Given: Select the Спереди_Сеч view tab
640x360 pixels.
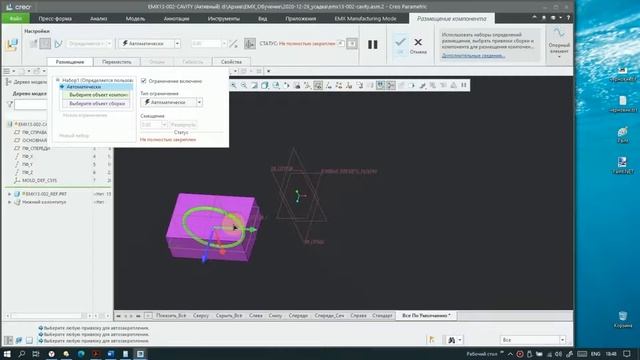Looking at the screenshot, I should pyautogui.click(x=329, y=316).
